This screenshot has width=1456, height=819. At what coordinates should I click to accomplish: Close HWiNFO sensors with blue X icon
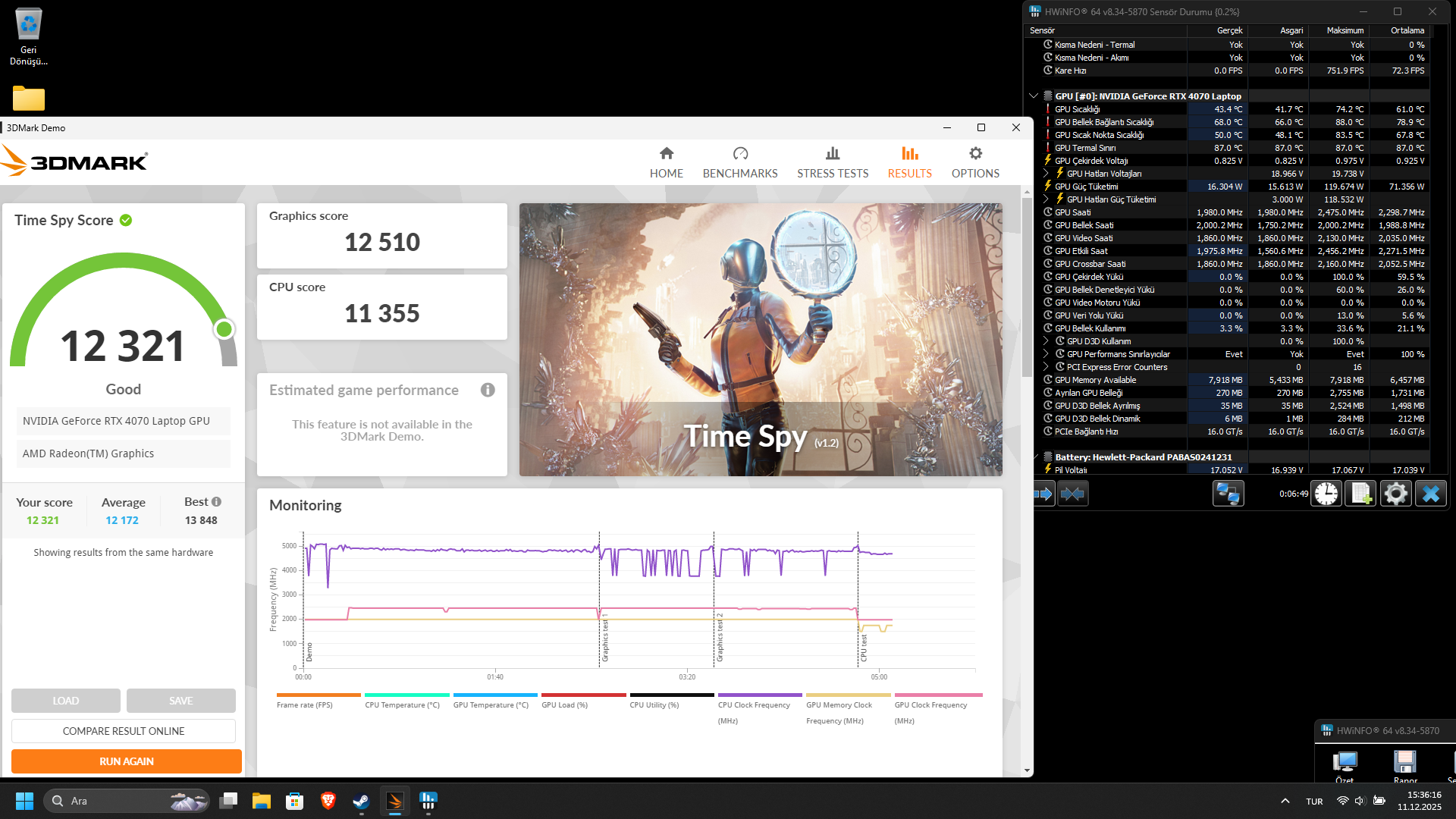pos(1431,494)
